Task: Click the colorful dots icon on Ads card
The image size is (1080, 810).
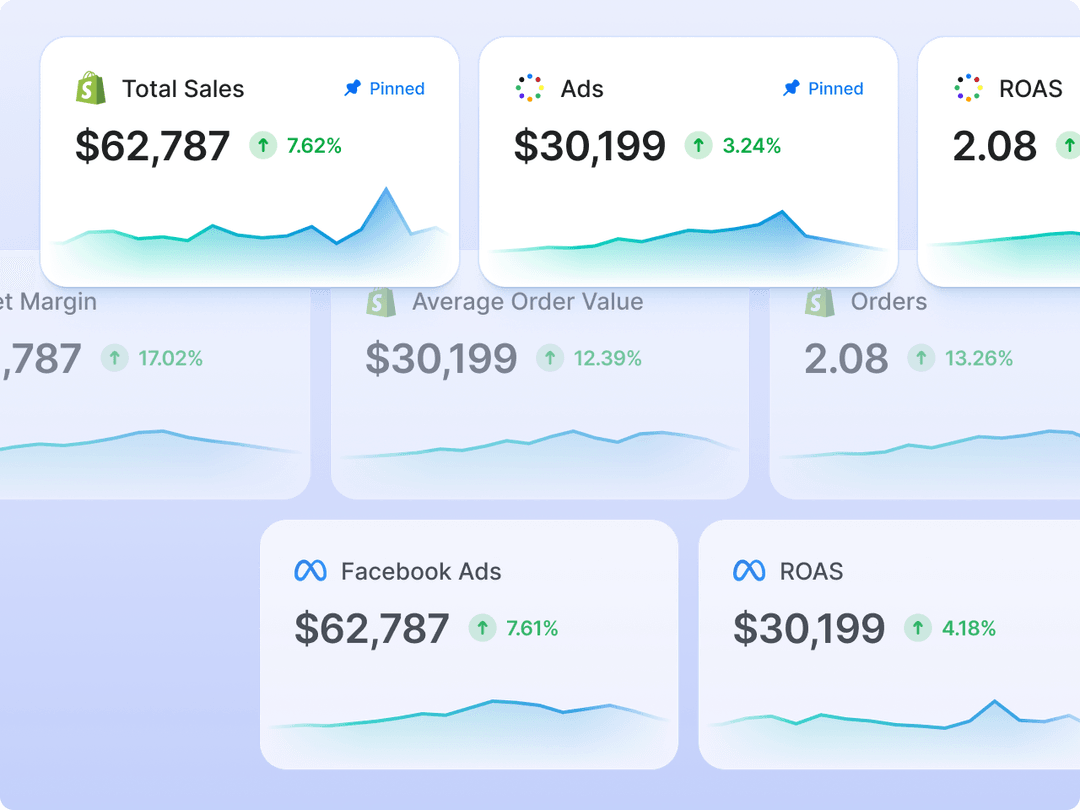Action: point(530,88)
